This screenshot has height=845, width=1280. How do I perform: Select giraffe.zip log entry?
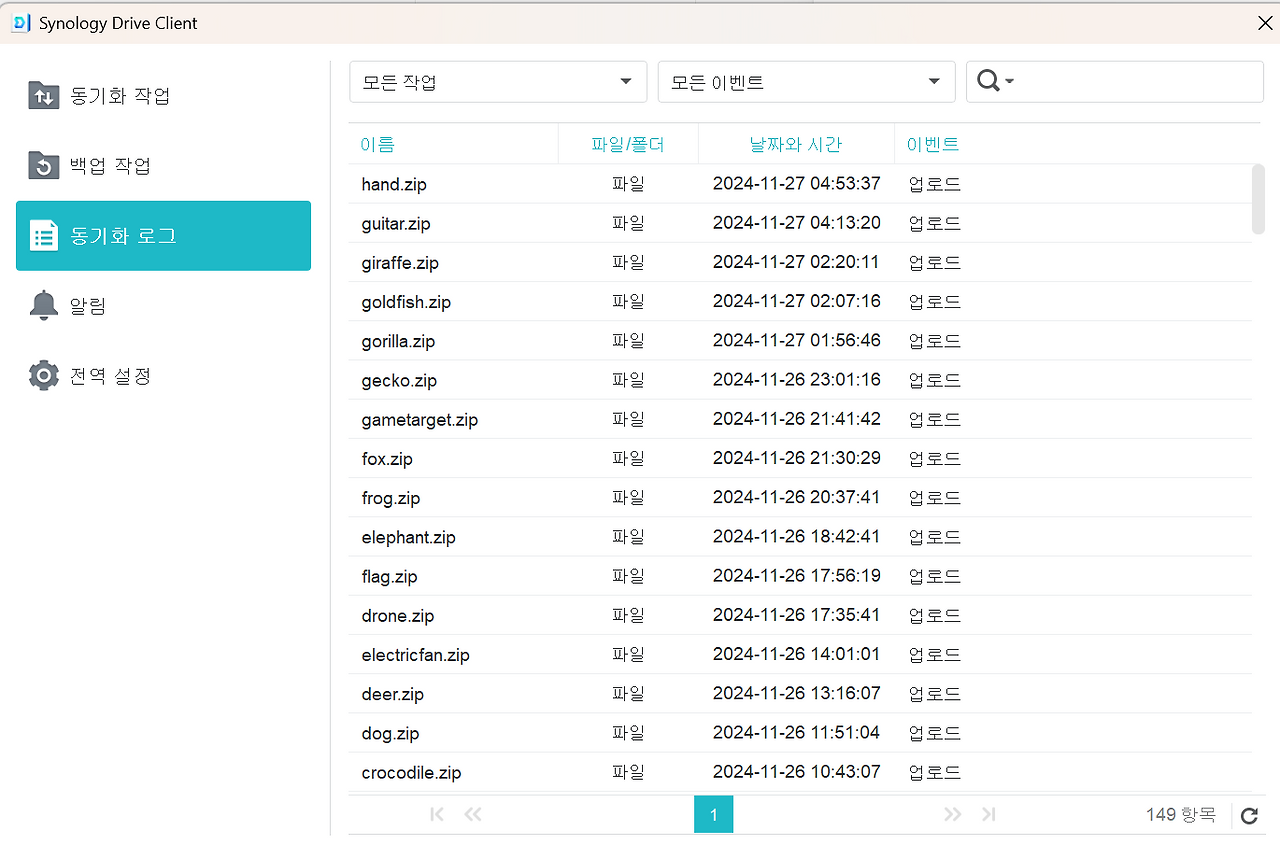[x=800, y=262]
